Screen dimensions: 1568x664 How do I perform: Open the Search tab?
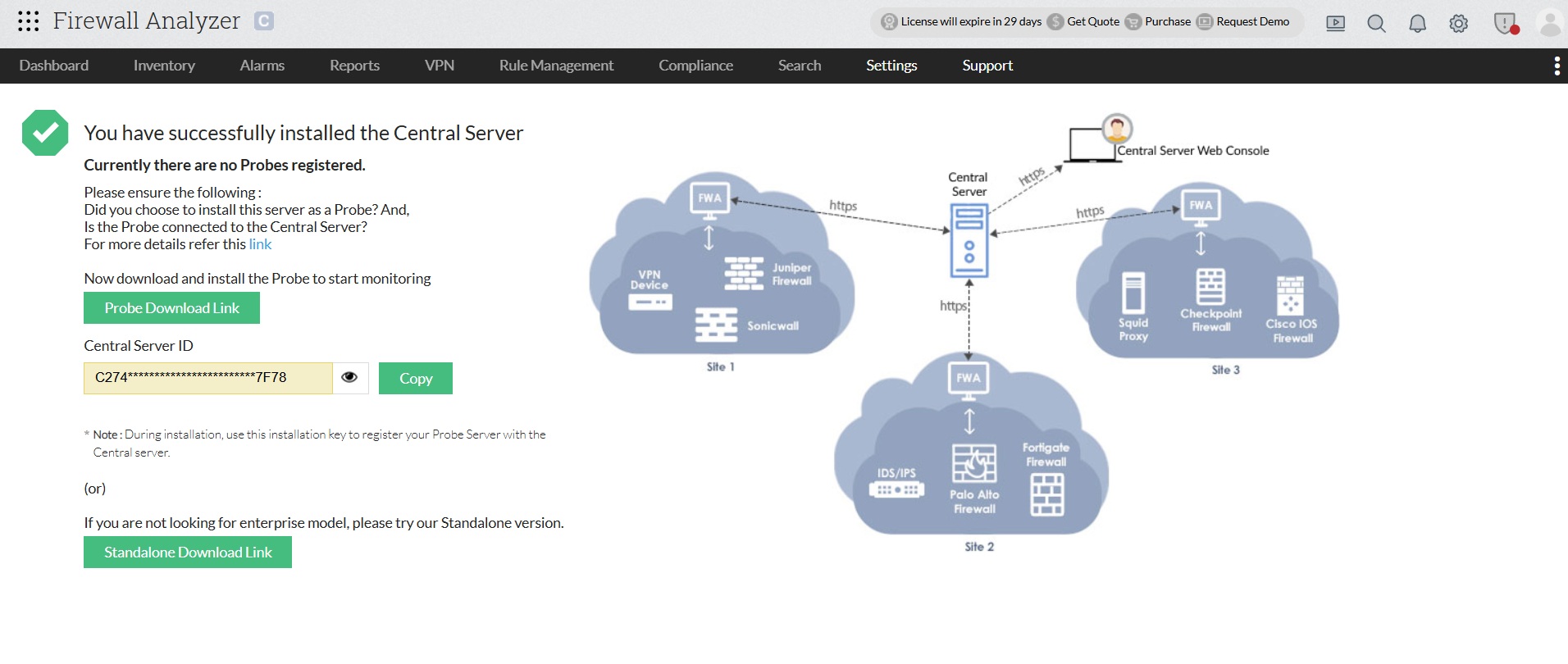(x=800, y=66)
